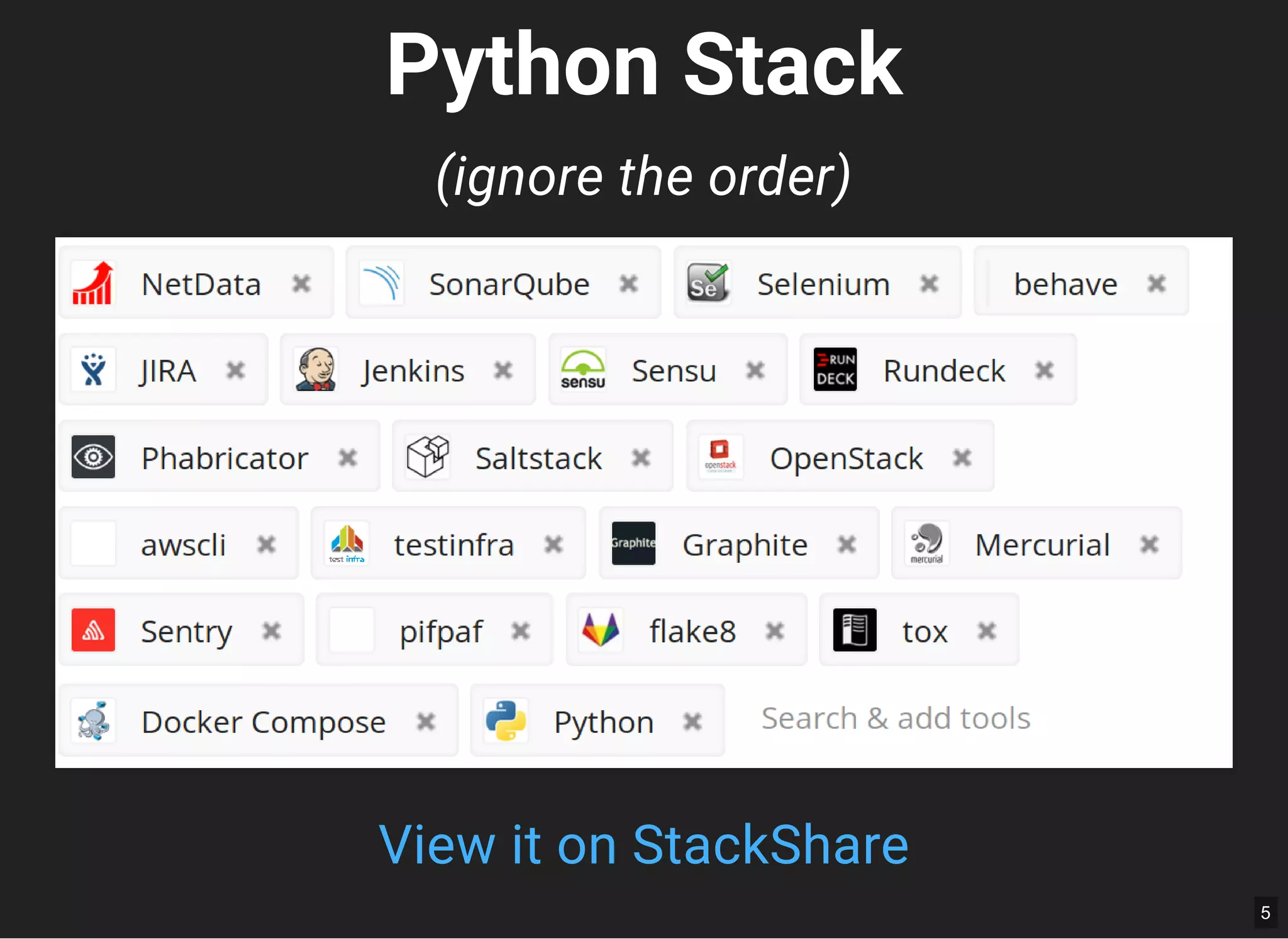Click the Selenium Se checkmark icon
Viewport: 1288px width, 939px height.
(709, 283)
